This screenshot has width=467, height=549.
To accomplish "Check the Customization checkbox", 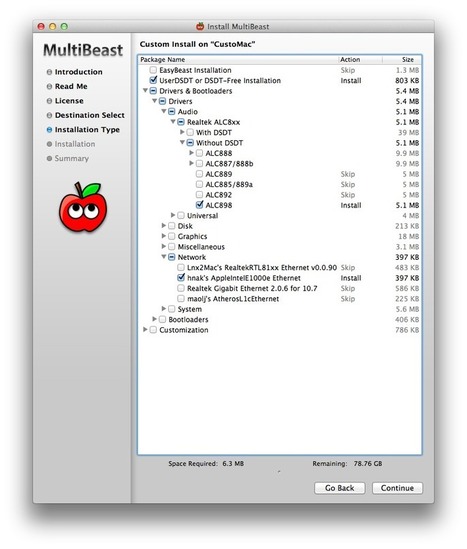I will tap(153, 330).
